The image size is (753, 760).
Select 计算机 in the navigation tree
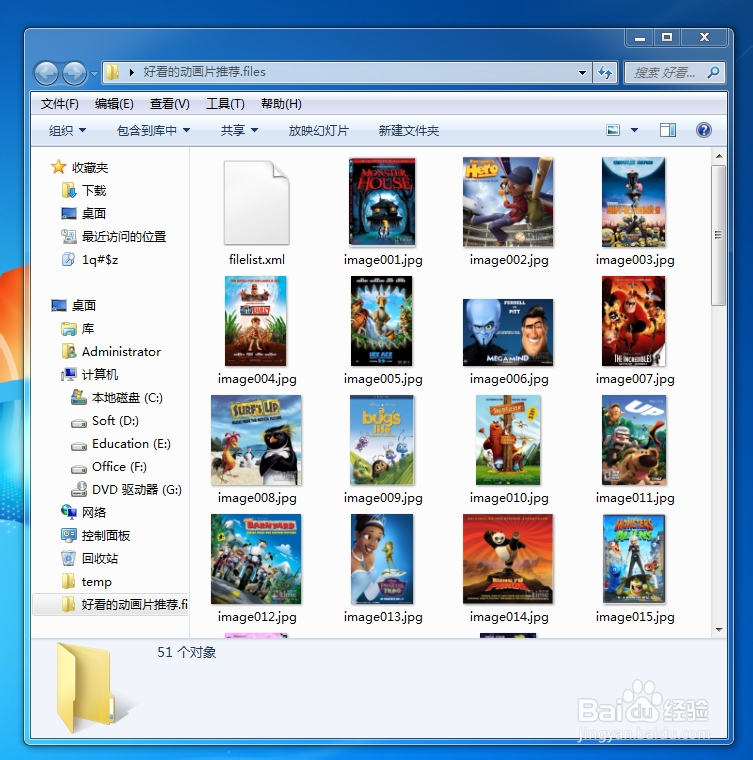pyautogui.click(x=90, y=374)
